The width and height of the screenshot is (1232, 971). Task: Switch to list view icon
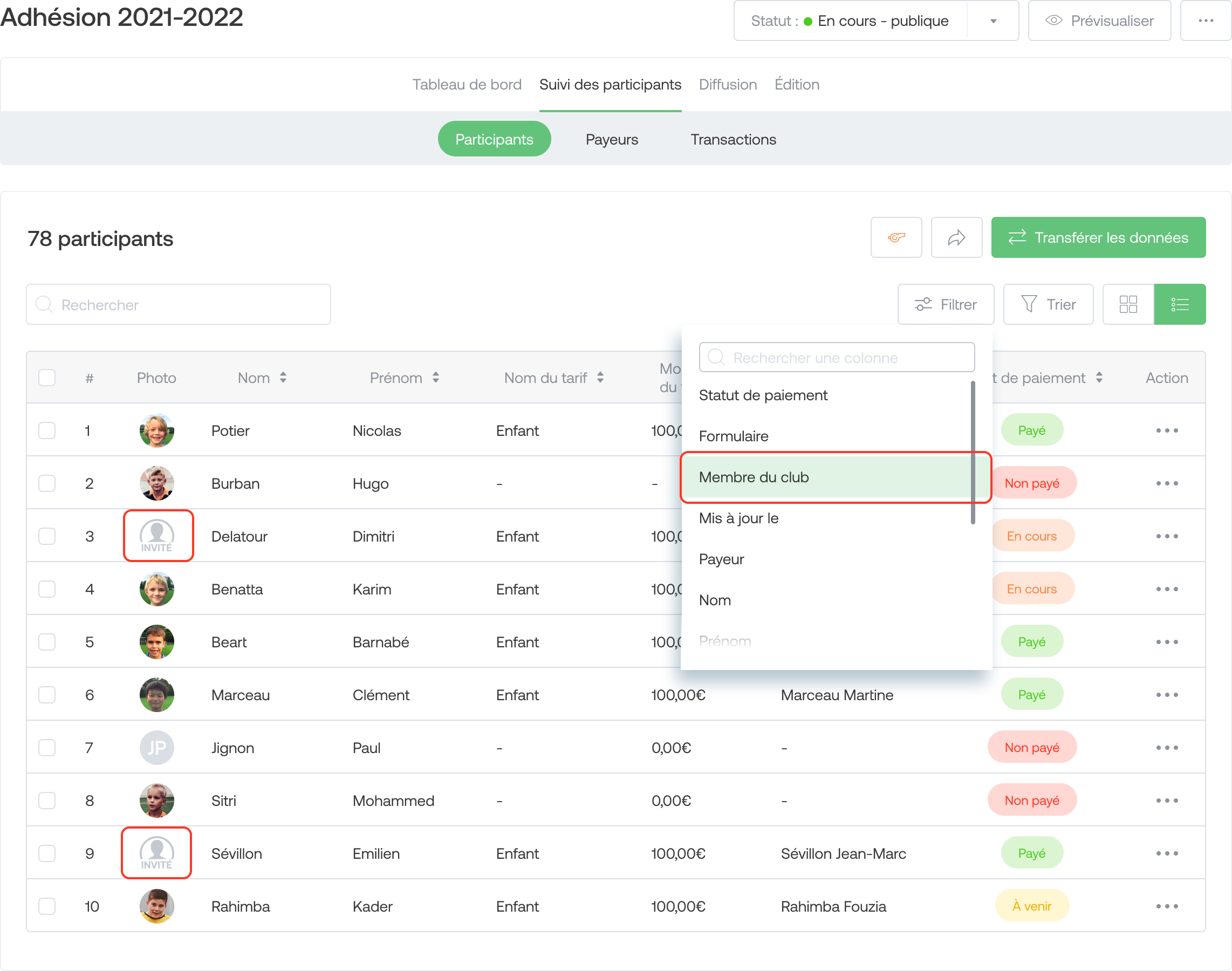(1180, 304)
